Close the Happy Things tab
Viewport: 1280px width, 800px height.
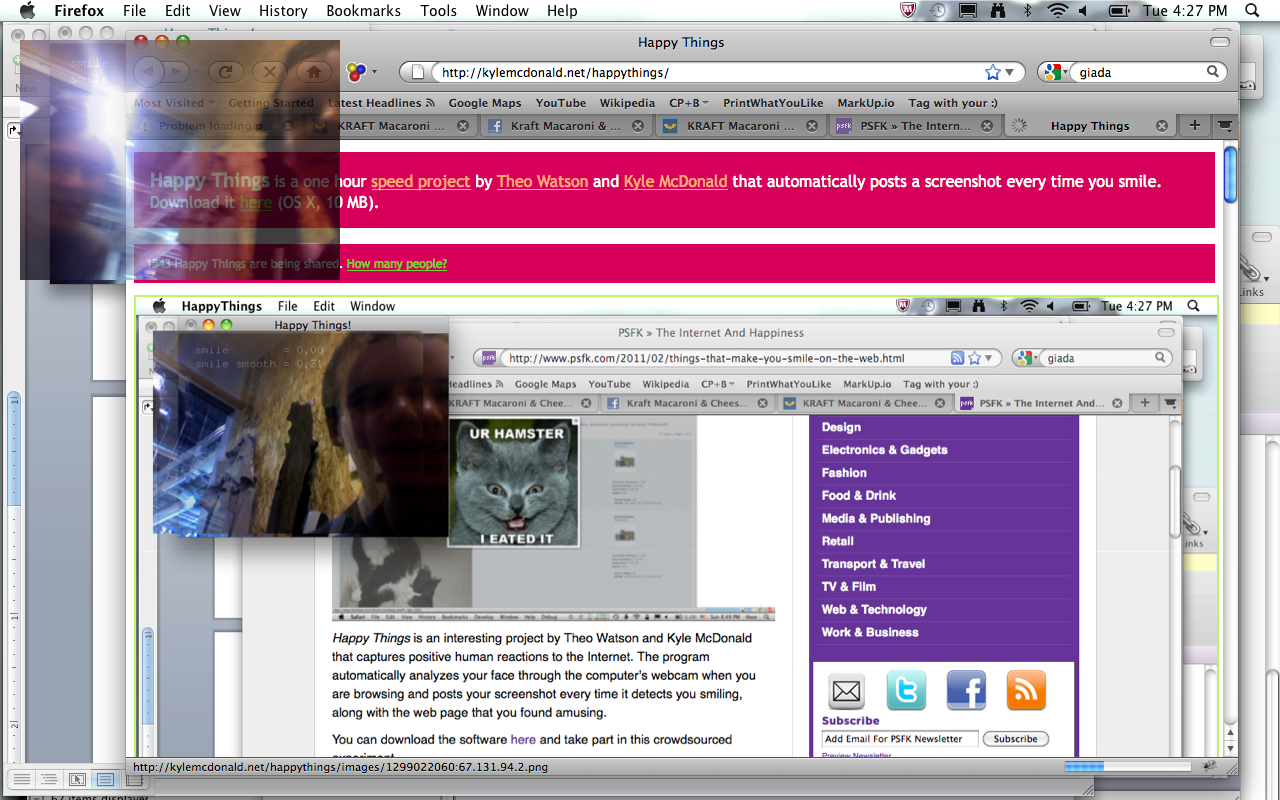(1162, 126)
